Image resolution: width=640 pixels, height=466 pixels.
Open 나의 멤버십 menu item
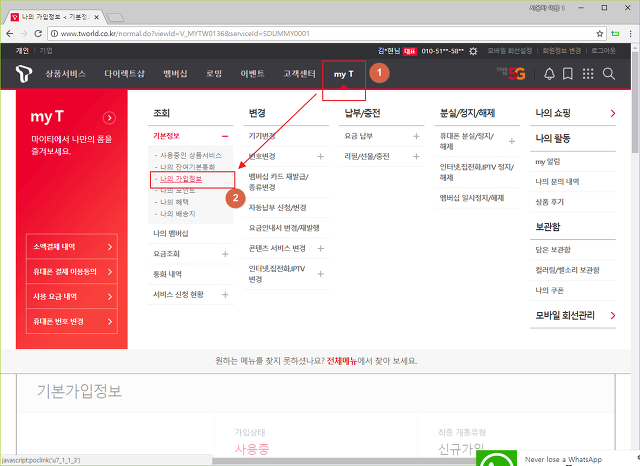[x=171, y=233]
